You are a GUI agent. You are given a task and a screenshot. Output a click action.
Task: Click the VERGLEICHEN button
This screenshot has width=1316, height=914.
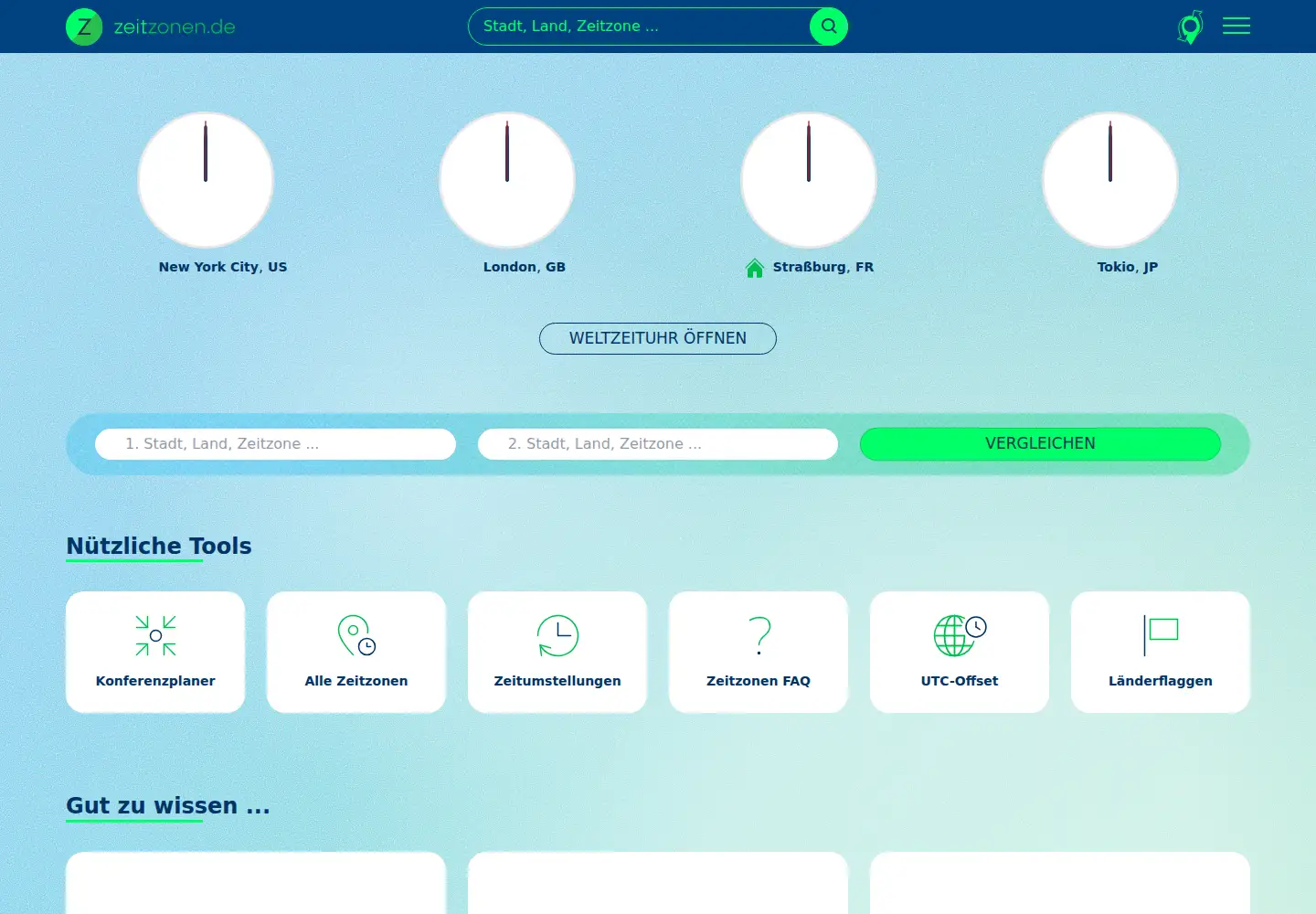[1040, 443]
